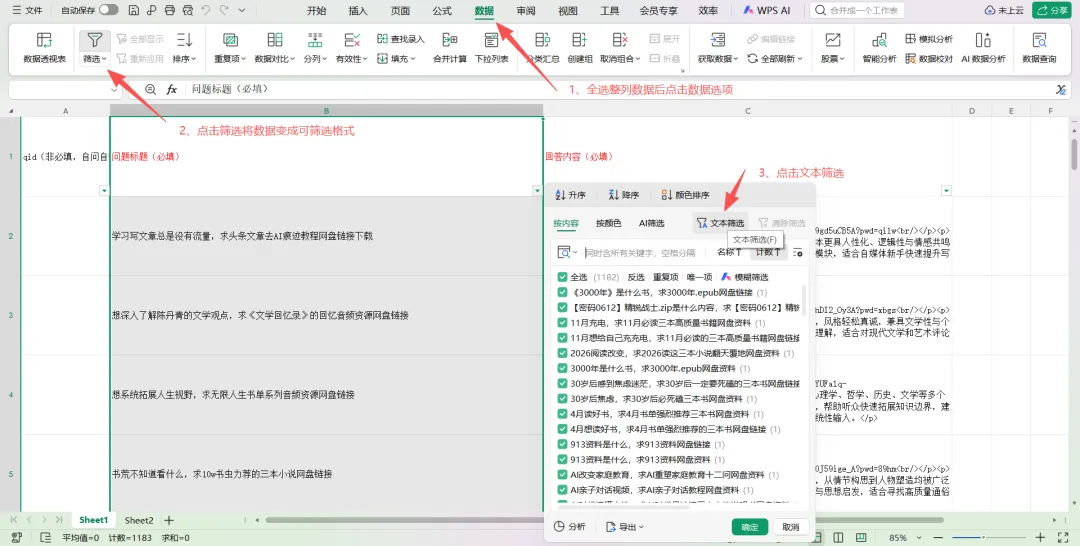
Task: Click the 取消 cancel button
Action: (x=791, y=527)
